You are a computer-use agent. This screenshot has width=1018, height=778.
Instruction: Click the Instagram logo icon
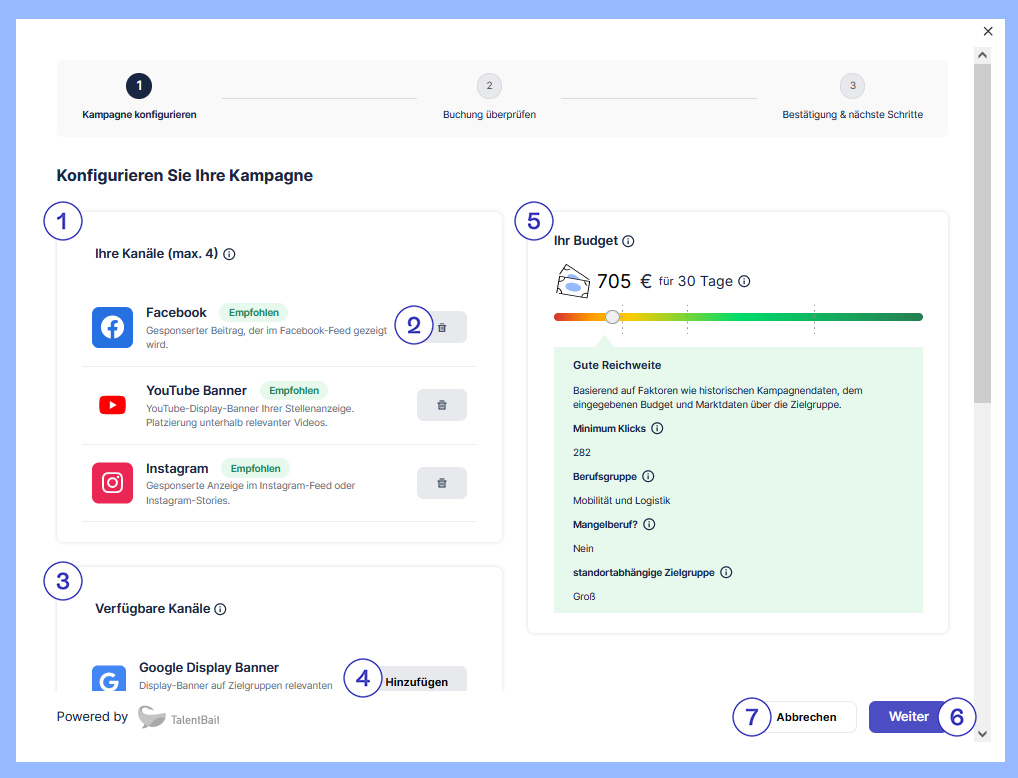click(x=112, y=483)
